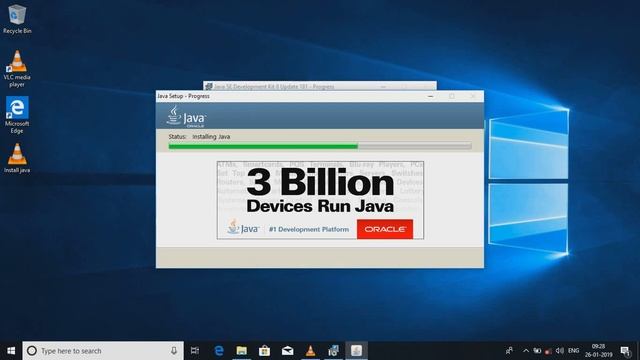Open Microsoft Store from the taskbar
Viewport: 640px width, 360px height.
[264, 351]
